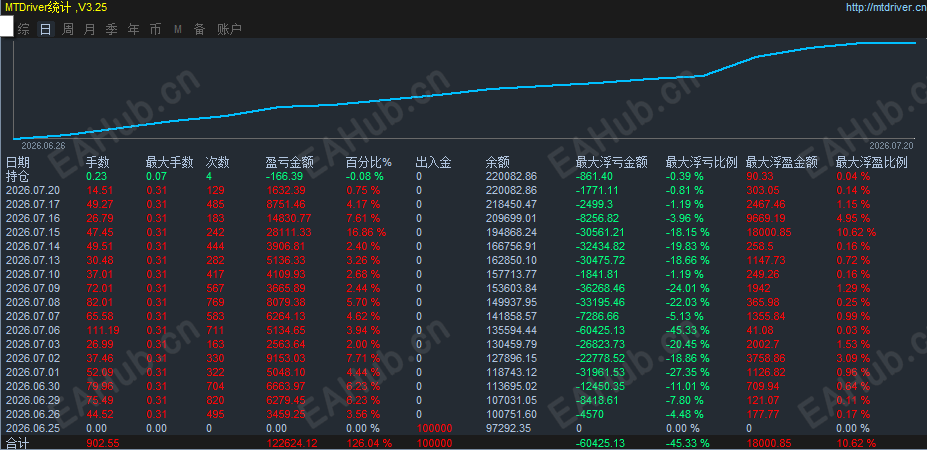Switch to the 年 yearly tab

(x=134, y=29)
